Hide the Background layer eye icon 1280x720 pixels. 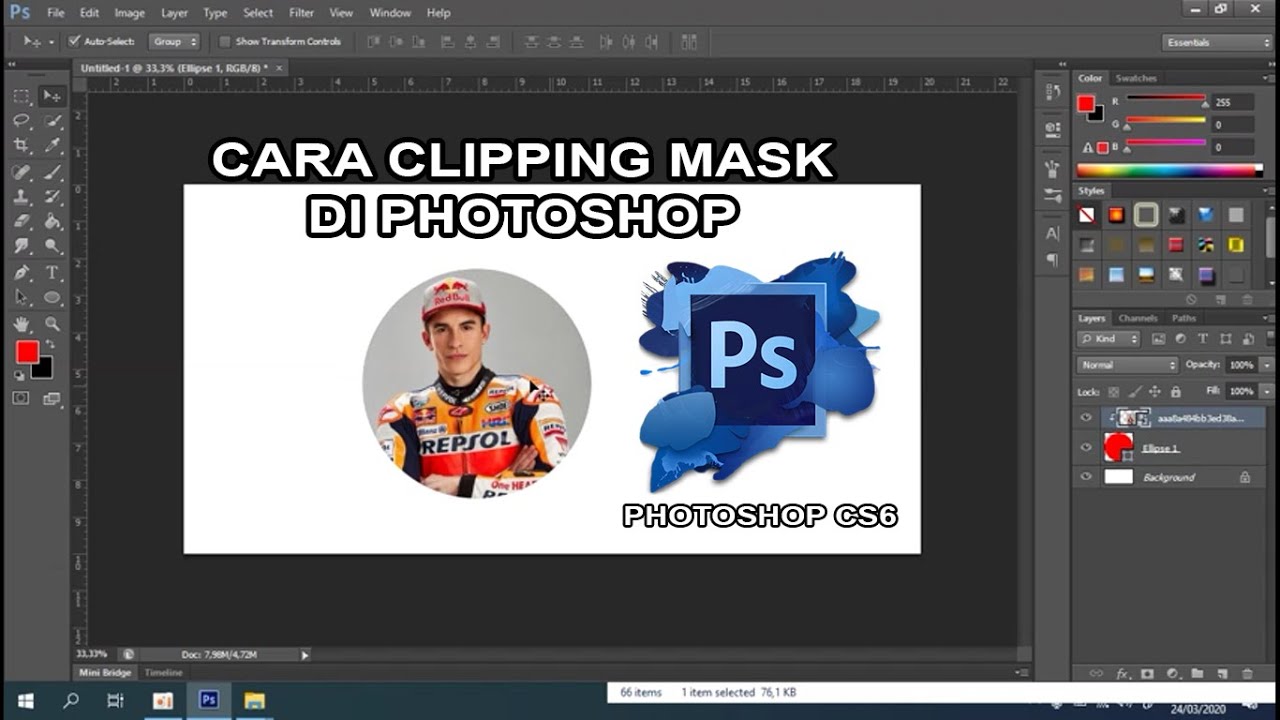pos(1086,478)
